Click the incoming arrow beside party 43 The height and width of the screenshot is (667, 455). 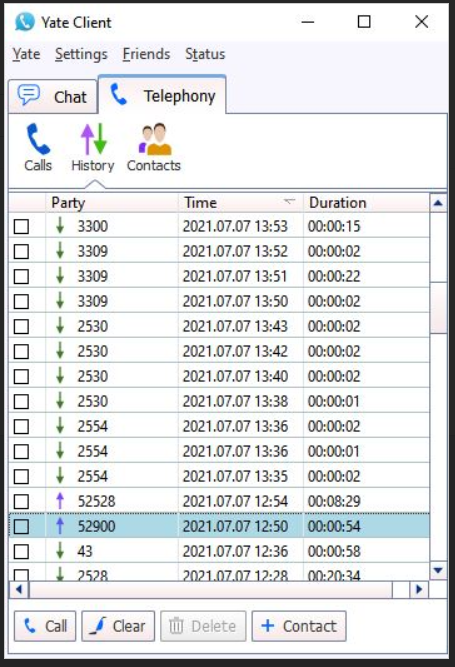[60, 551]
